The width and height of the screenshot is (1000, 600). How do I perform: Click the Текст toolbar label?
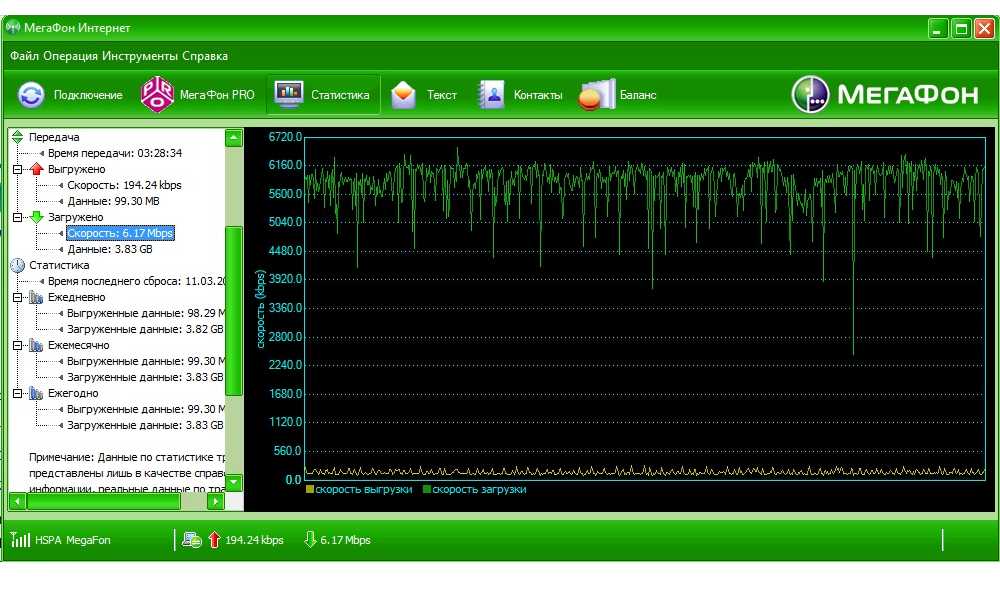point(441,95)
